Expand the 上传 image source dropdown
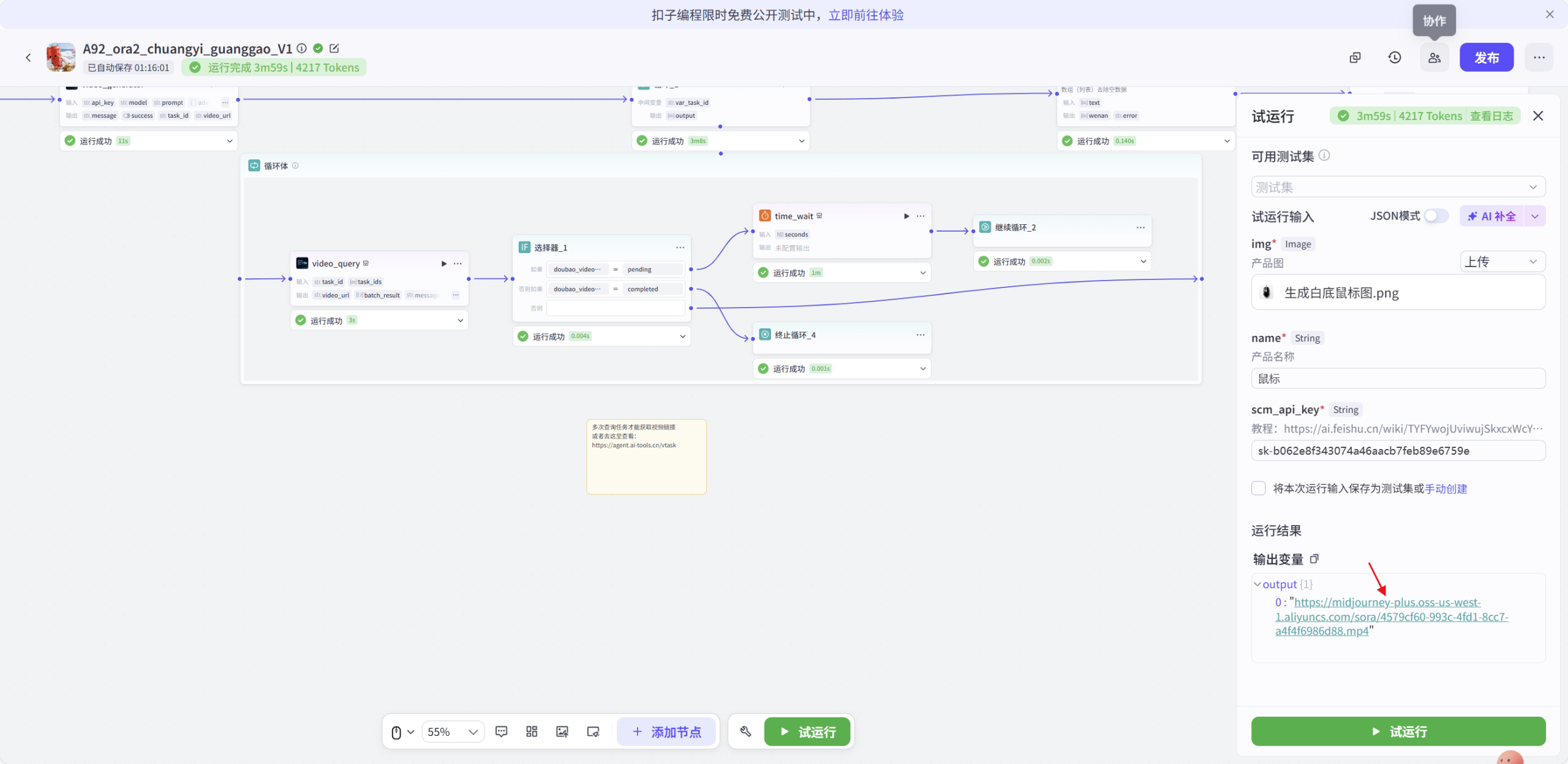 tap(1502, 262)
